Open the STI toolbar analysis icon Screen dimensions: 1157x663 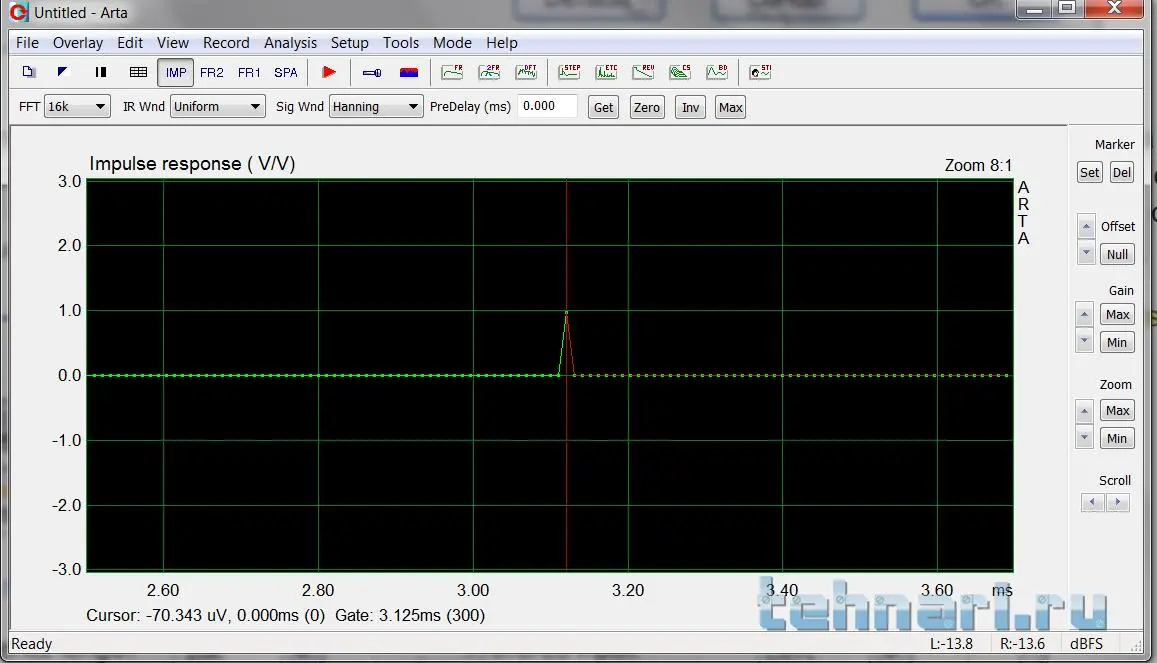[760, 72]
